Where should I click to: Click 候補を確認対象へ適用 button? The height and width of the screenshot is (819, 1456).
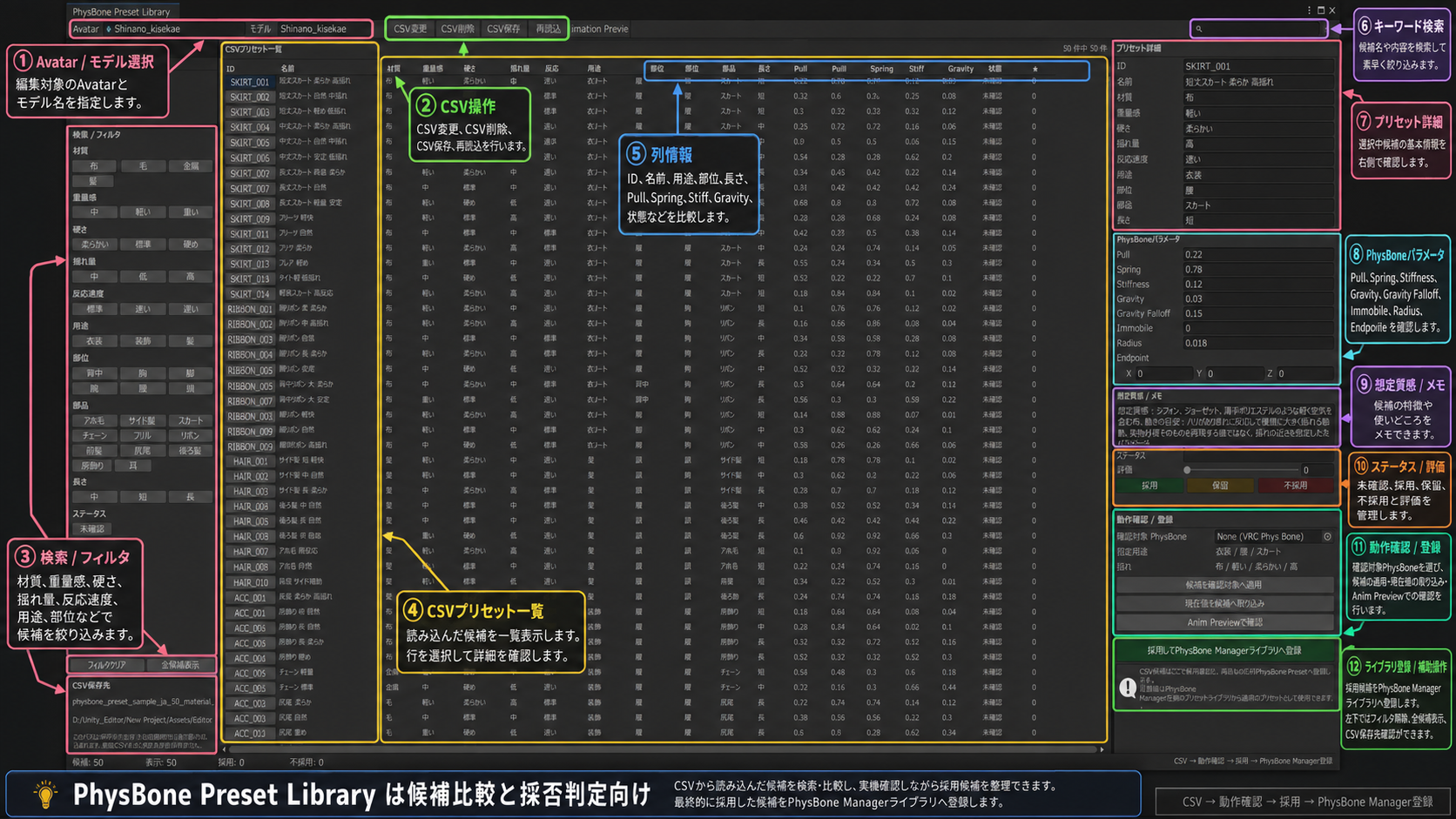point(1224,585)
